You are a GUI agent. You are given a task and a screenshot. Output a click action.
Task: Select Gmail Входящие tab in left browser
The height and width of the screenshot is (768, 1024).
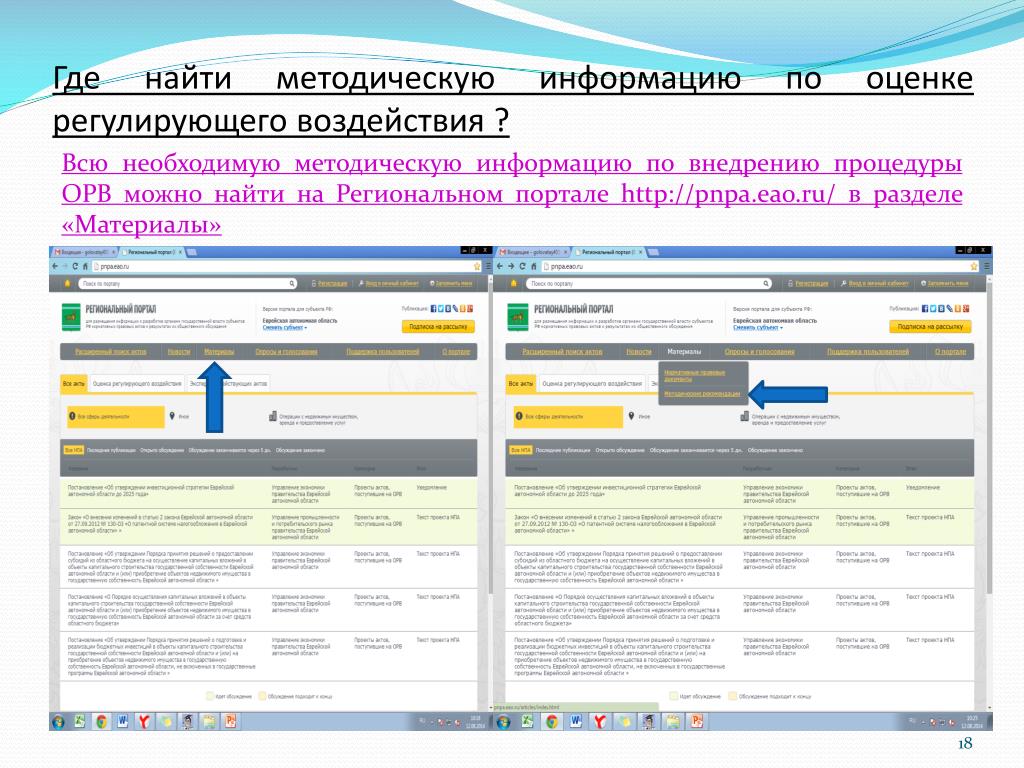point(84,251)
